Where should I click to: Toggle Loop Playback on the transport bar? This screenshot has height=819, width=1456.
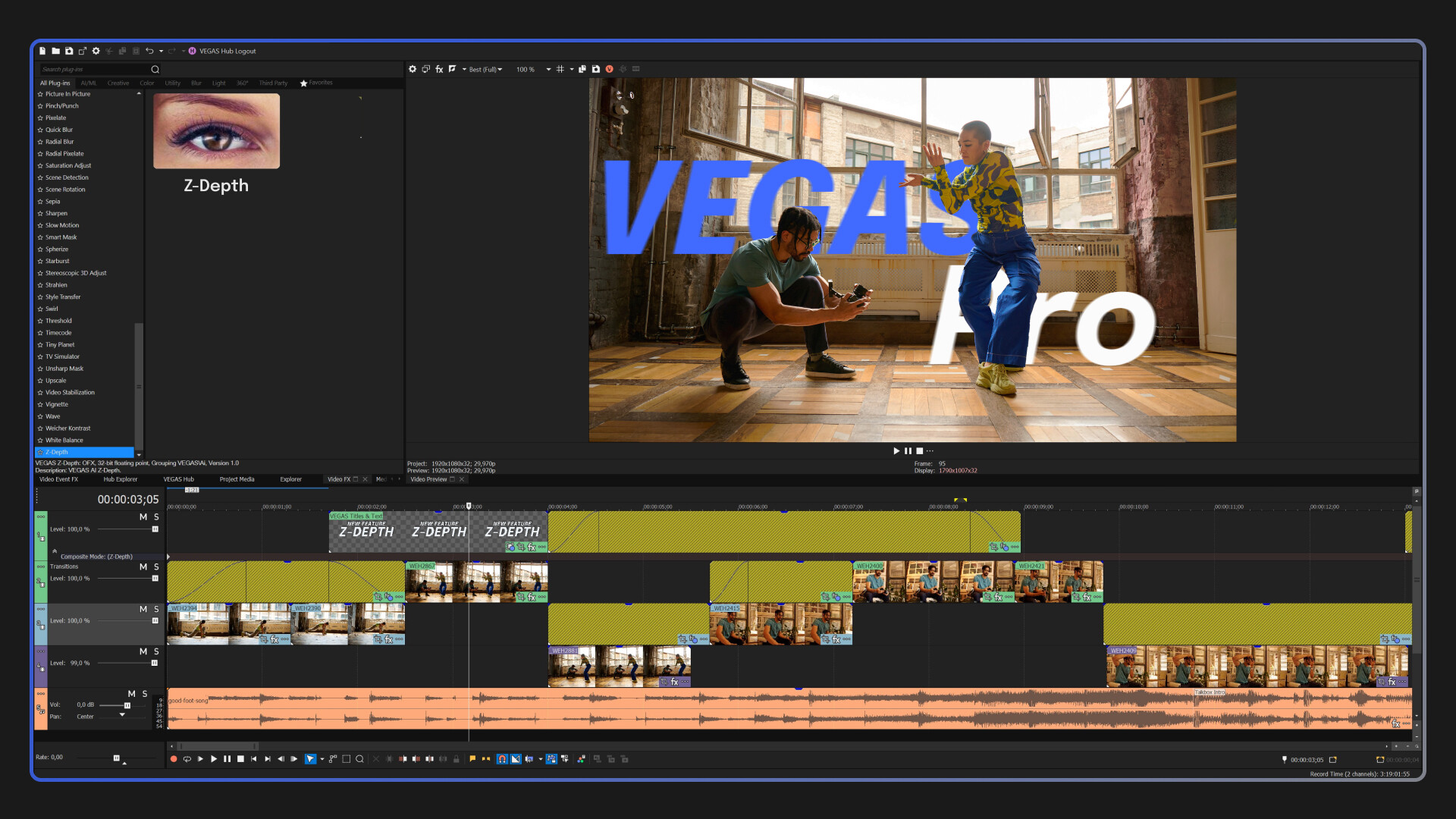[187, 758]
